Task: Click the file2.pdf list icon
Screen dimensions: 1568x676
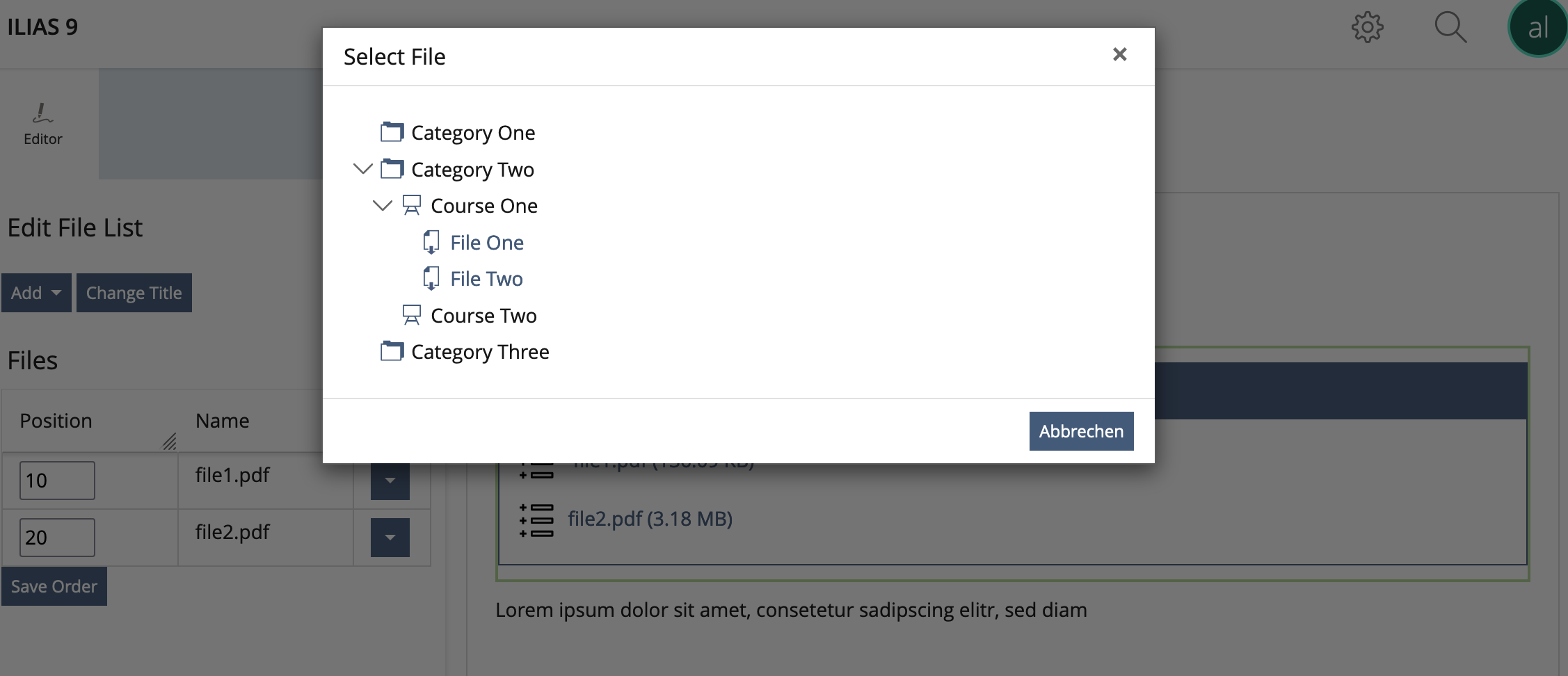Action: pyautogui.click(x=536, y=520)
